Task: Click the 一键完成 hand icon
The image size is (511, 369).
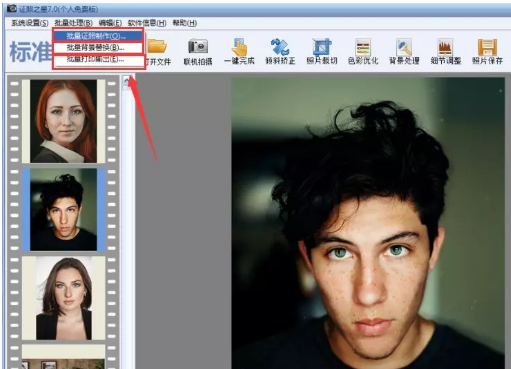Action: pyautogui.click(x=239, y=47)
